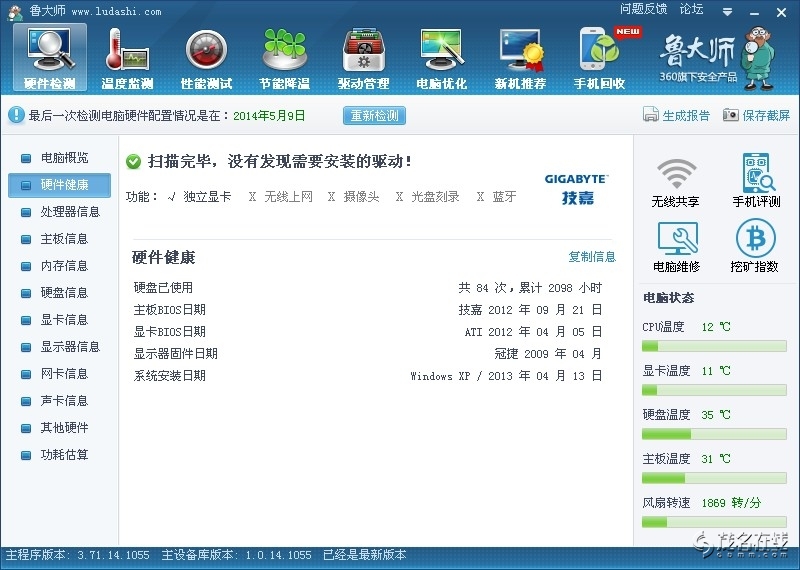This screenshot has height=570, width=800.
Task: Click the 蓝牙 feature label
Action: (x=504, y=196)
